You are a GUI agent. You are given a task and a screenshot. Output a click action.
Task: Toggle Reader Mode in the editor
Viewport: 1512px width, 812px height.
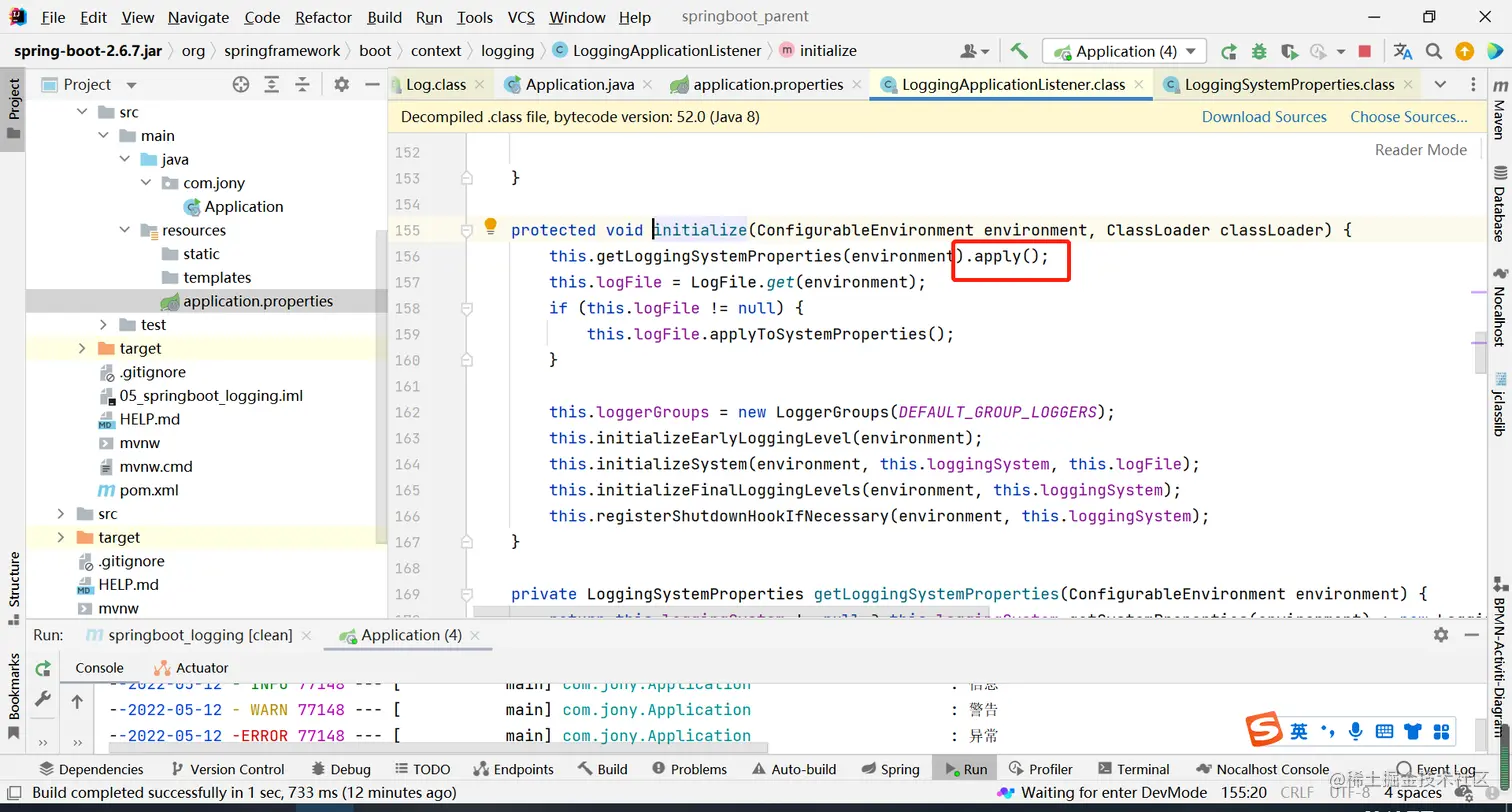tap(1420, 150)
